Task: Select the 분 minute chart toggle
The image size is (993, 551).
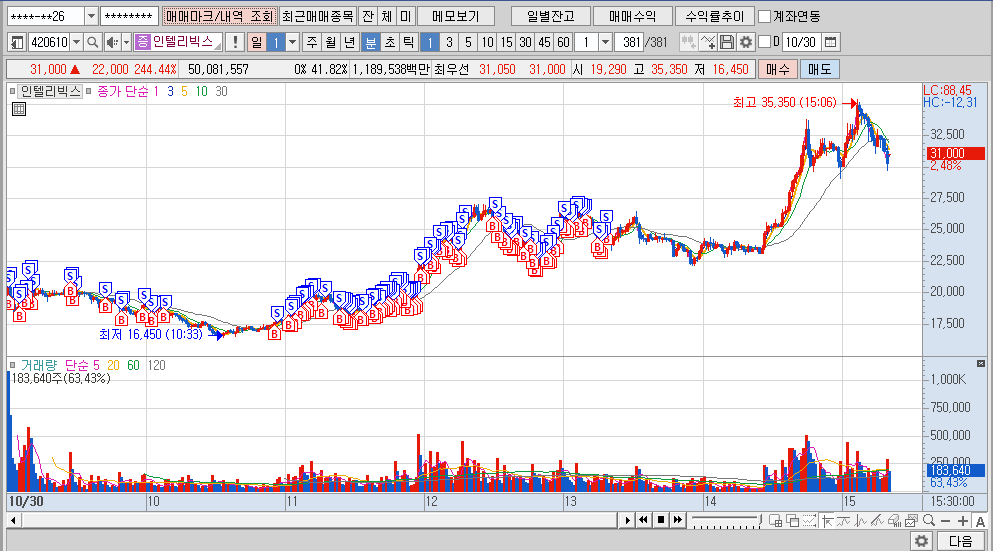Action: pos(370,42)
